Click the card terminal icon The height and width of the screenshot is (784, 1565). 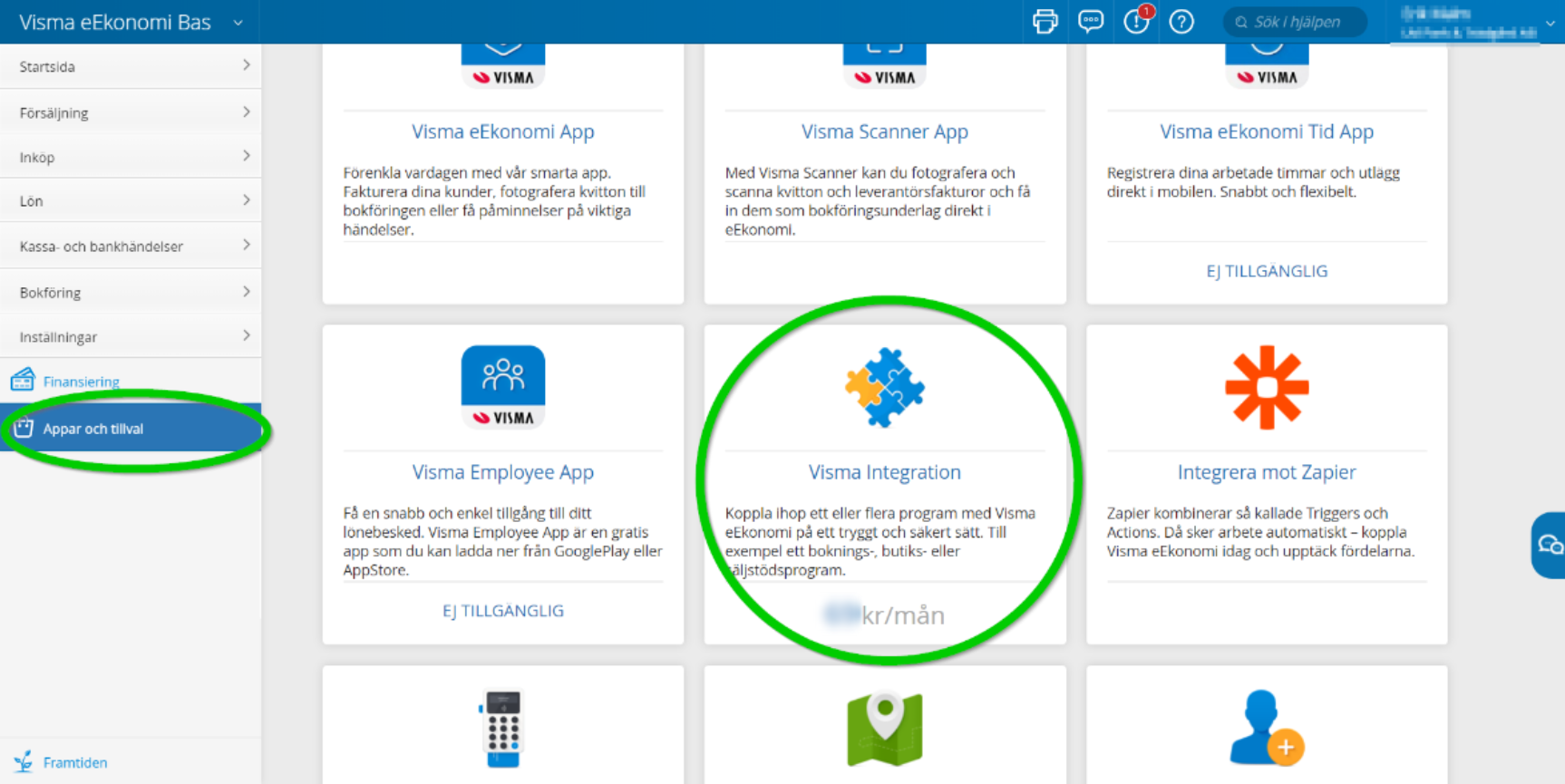[503, 728]
